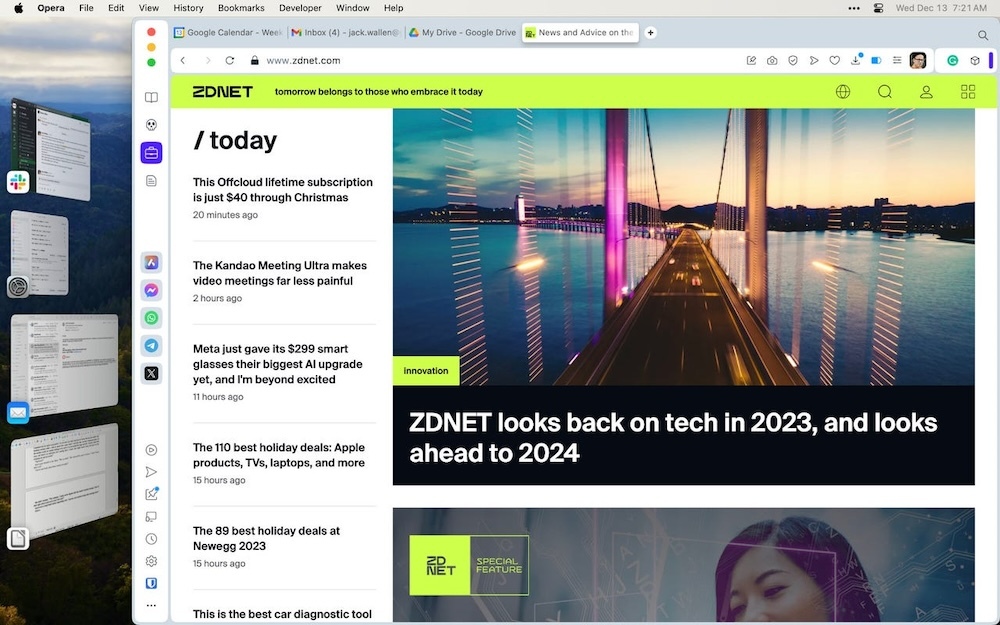Bookmark page with the heart icon
This screenshot has height=625, width=1000.
point(834,61)
